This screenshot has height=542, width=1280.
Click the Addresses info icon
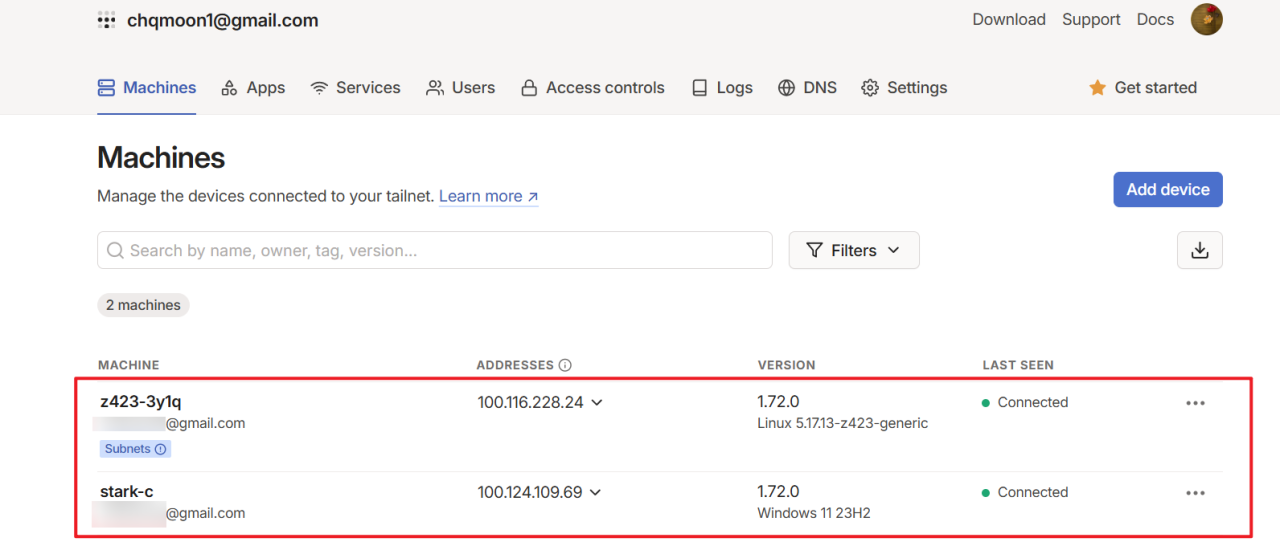tap(565, 365)
